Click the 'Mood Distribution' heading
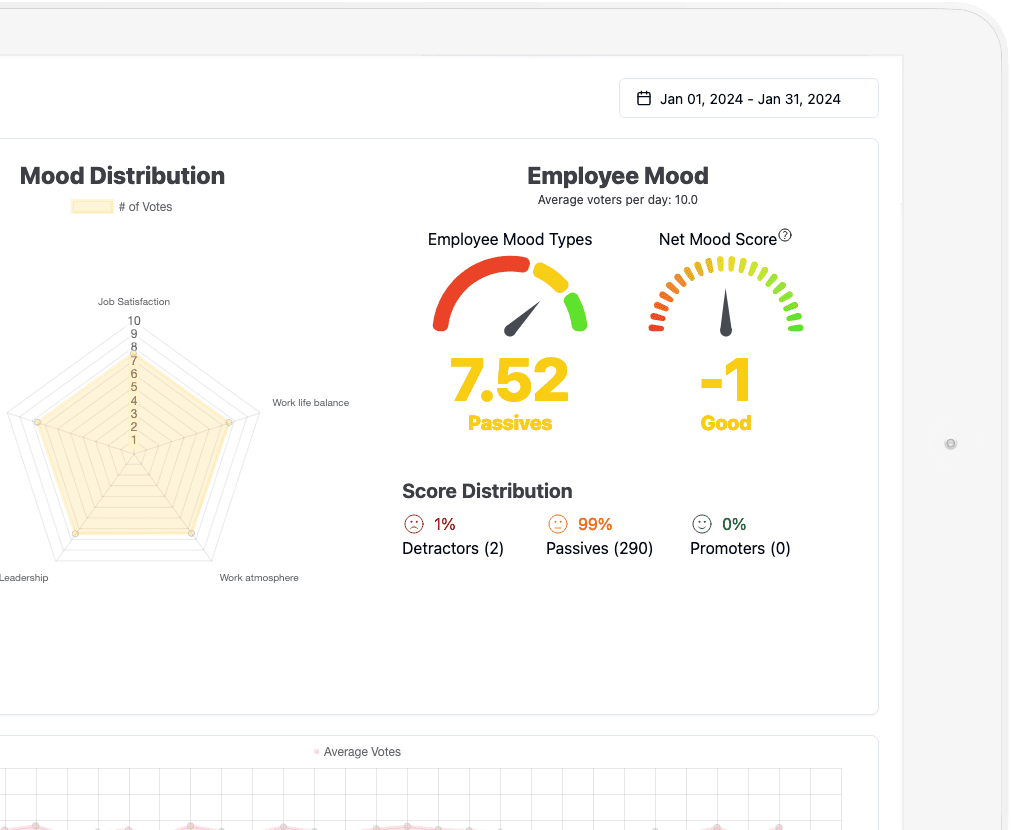The image size is (1011, 830). [123, 175]
